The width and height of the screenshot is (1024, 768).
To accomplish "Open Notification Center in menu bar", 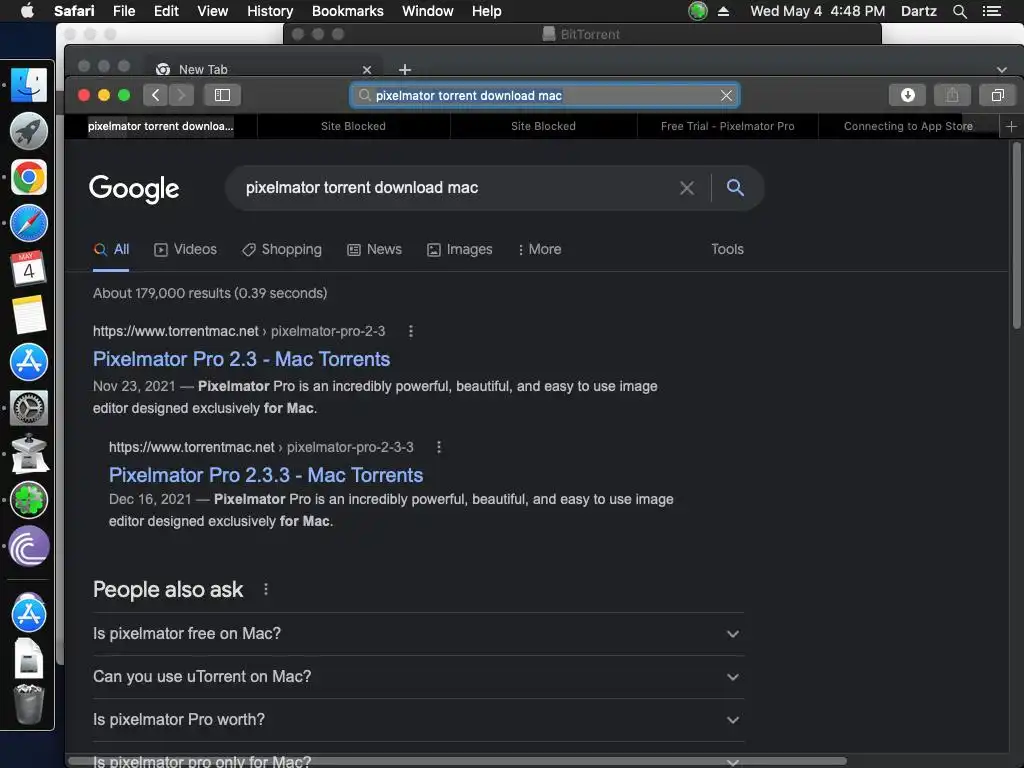I will [x=991, y=11].
